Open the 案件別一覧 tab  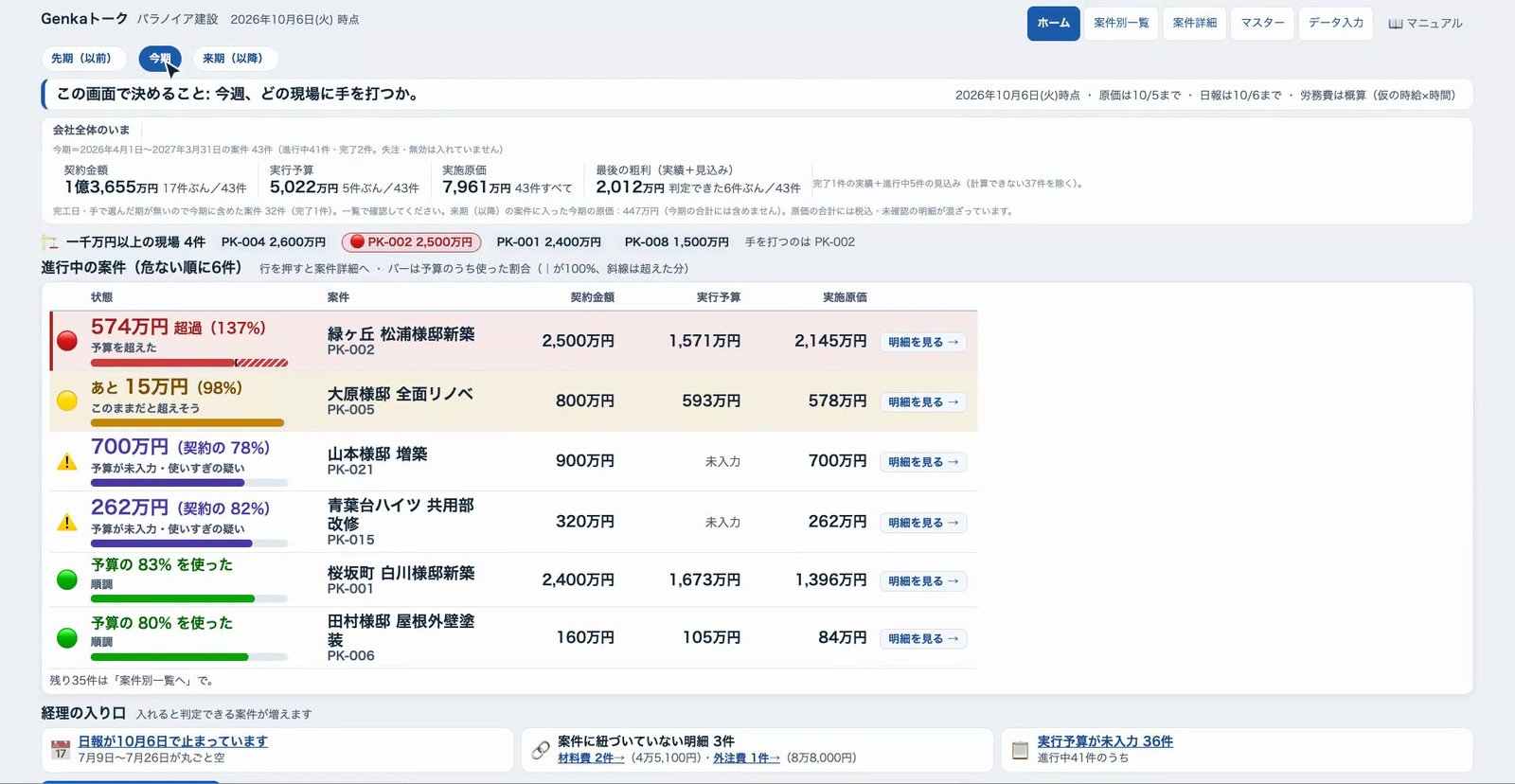(1121, 24)
